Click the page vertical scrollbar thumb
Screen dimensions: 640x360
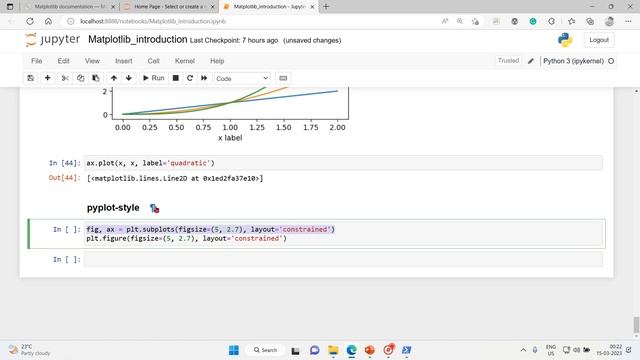click(x=636, y=325)
